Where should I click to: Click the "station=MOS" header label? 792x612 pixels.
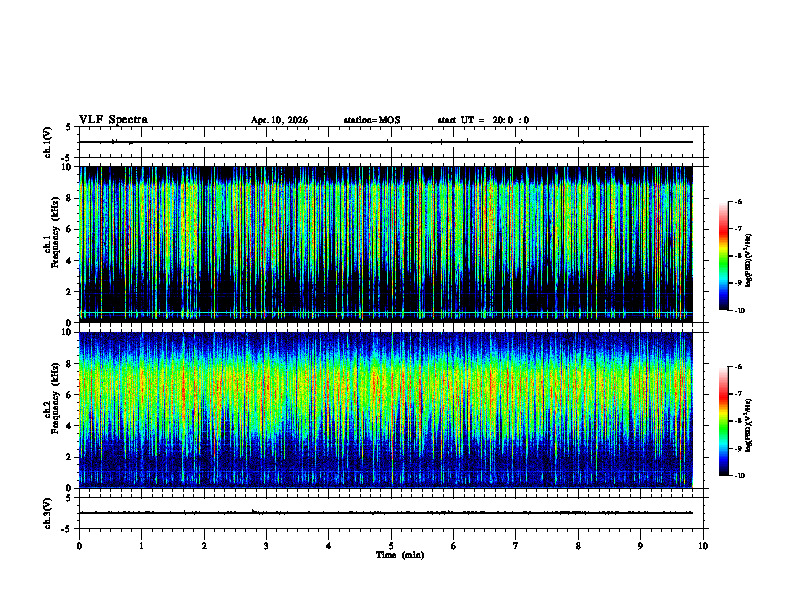(372, 120)
